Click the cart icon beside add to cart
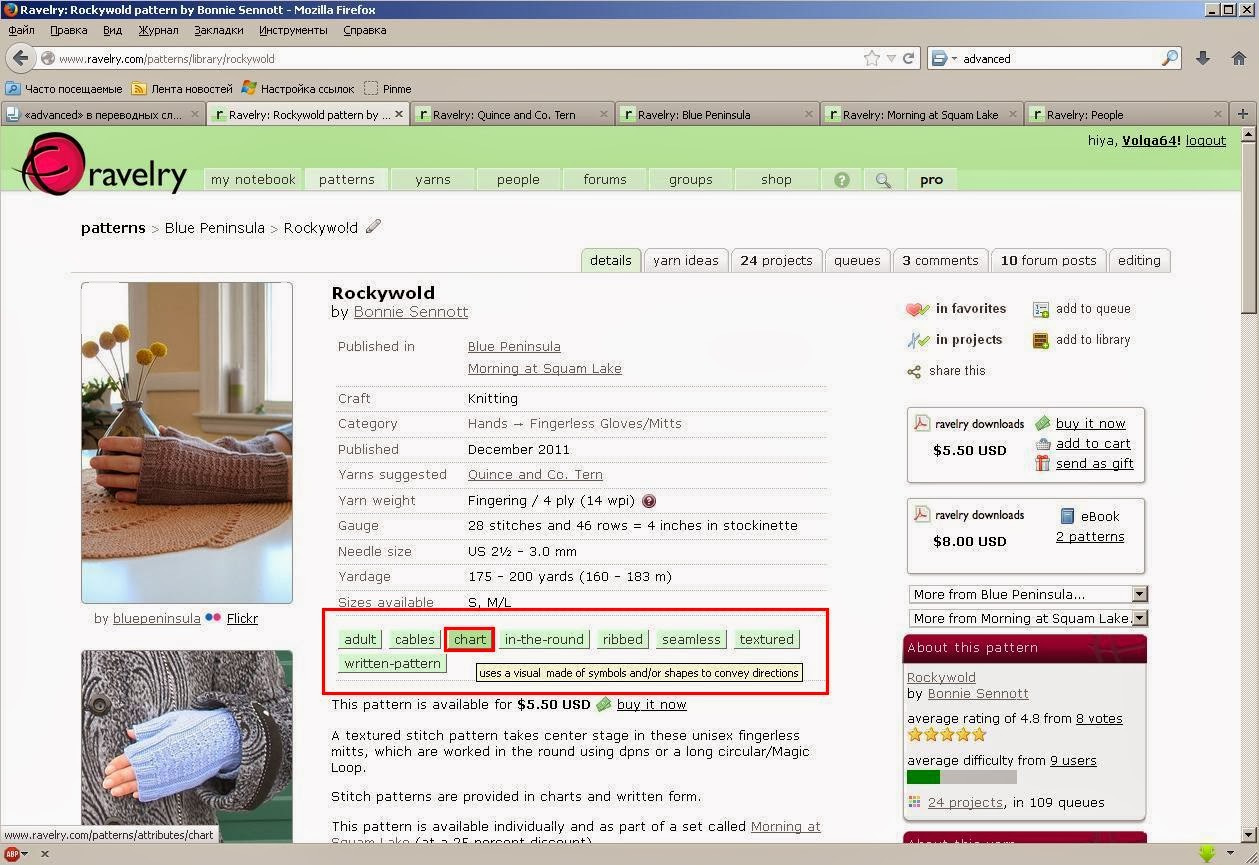Image resolution: width=1259 pixels, height=865 pixels. [1043, 444]
